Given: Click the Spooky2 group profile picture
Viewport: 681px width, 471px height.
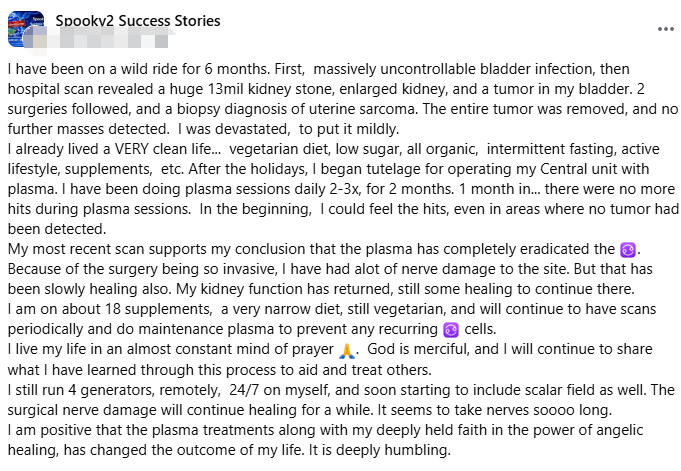Looking at the screenshot, I should pyautogui.click(x=26, y=29).
